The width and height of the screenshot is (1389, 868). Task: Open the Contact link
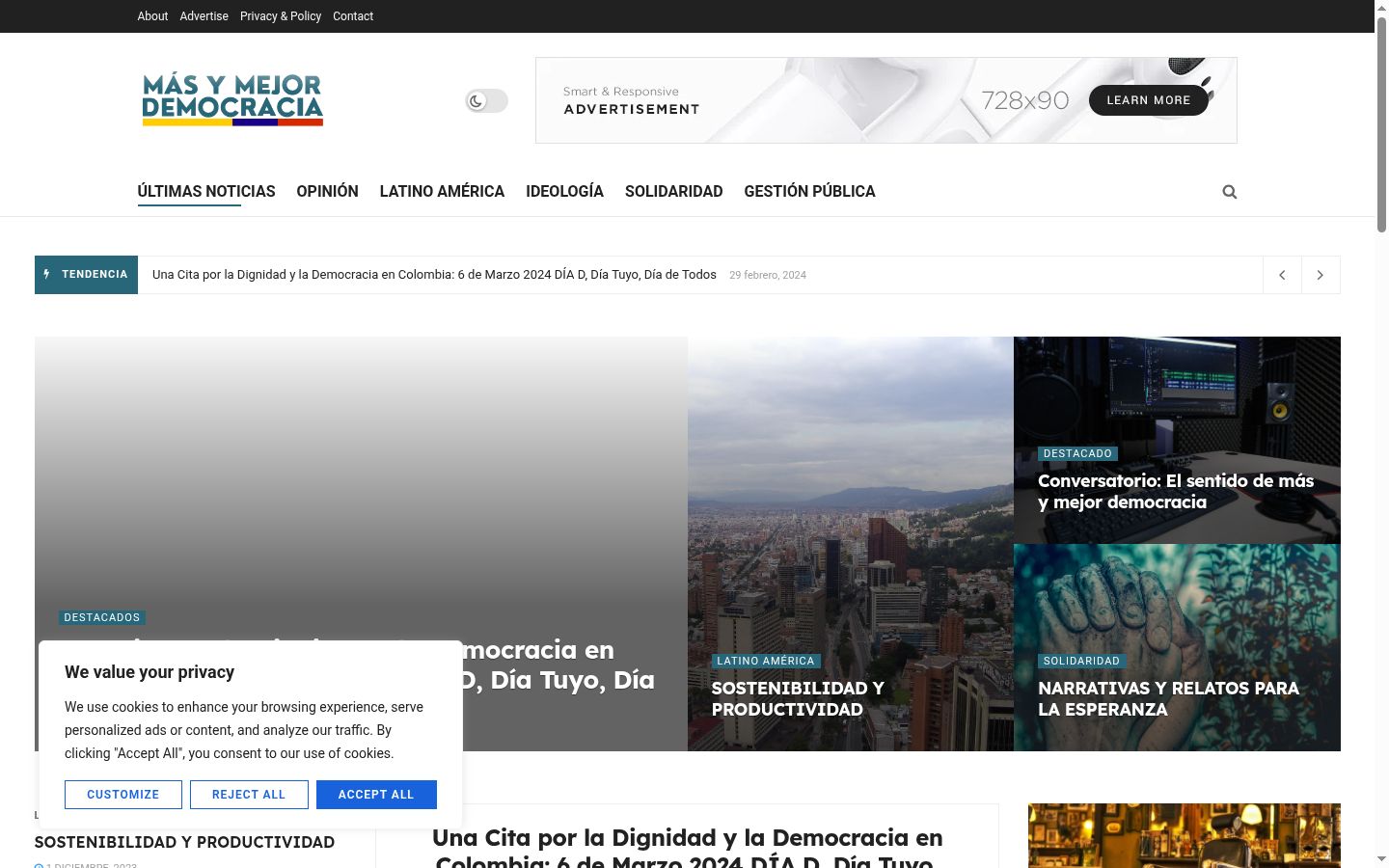(x=353, y=16)
